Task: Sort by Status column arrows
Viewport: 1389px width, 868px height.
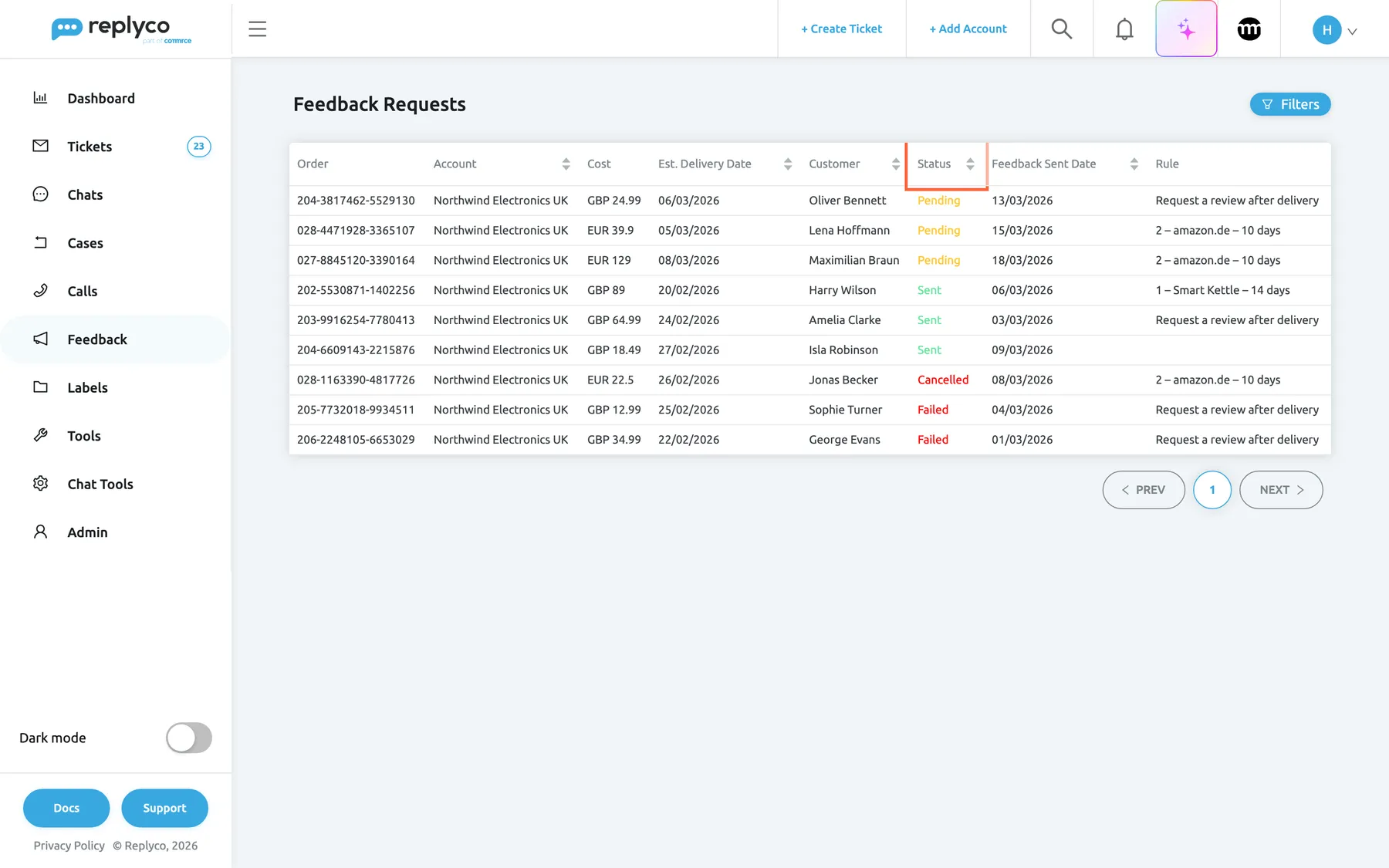Action: click(x=970, y=164)
